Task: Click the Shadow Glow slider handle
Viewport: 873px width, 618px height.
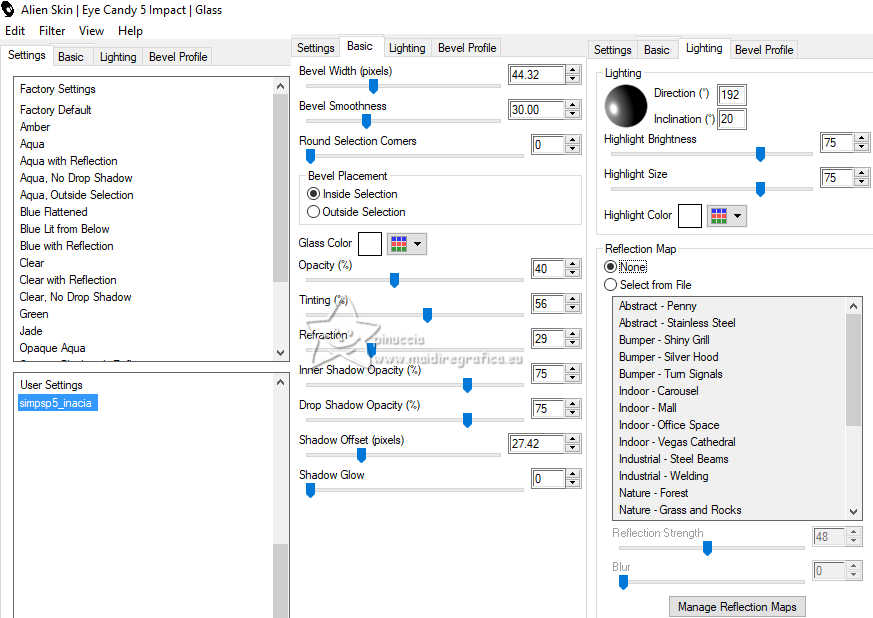Action: [x=311, y=490]
